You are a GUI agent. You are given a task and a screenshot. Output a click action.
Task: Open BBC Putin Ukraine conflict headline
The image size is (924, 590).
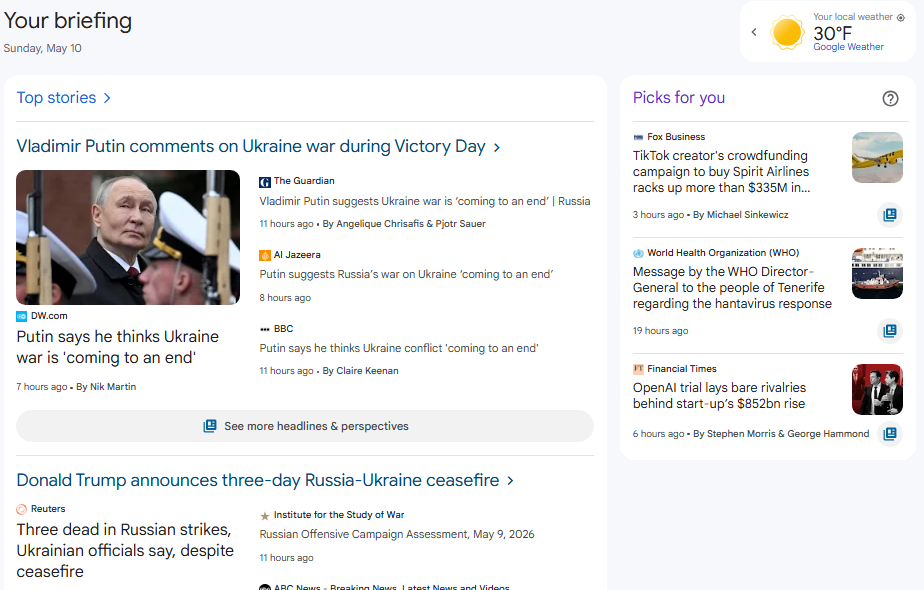tap(399, 348)
